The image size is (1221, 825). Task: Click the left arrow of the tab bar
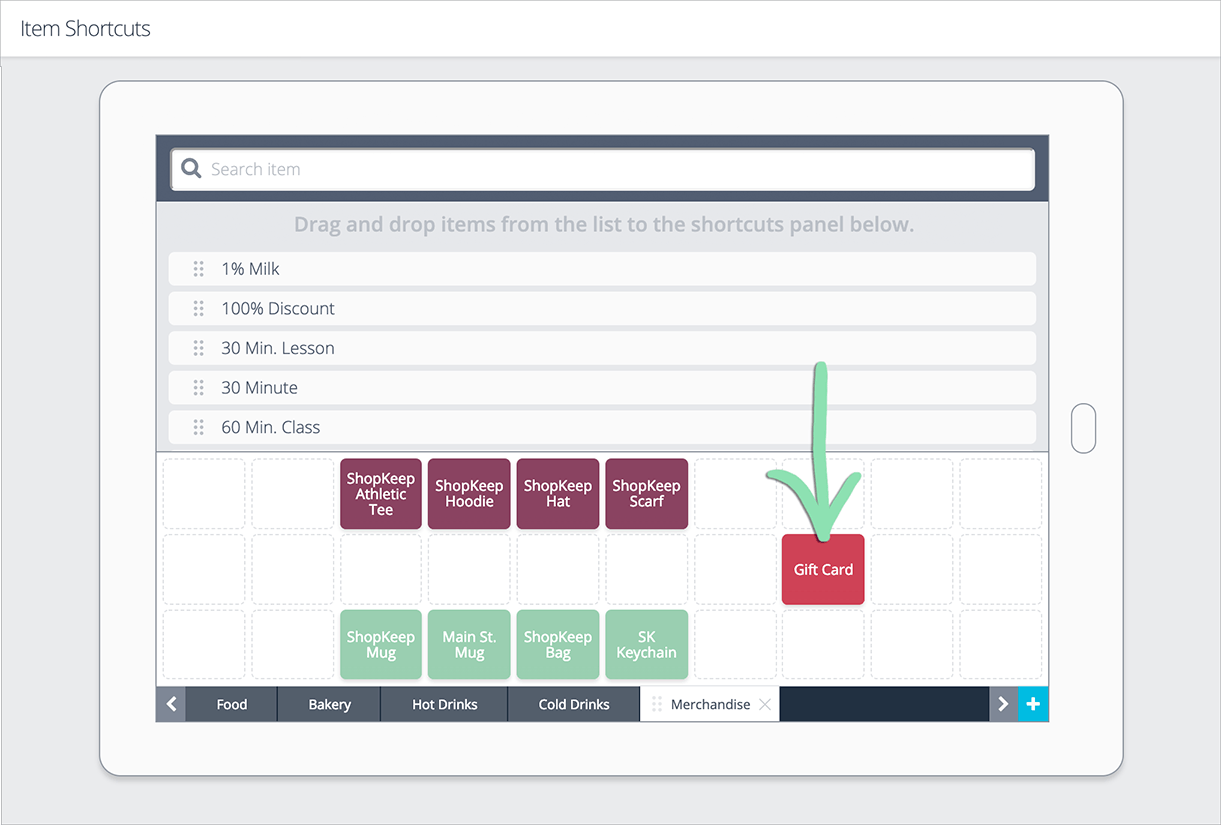click(171, 704)
